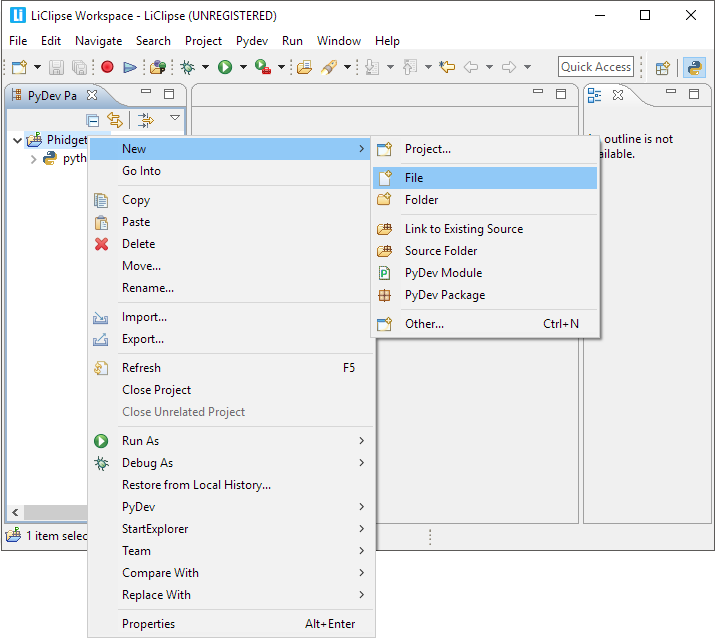
Task: Click the Package Explorer scroll-left arrow
Action: click(x=15, y=512)
